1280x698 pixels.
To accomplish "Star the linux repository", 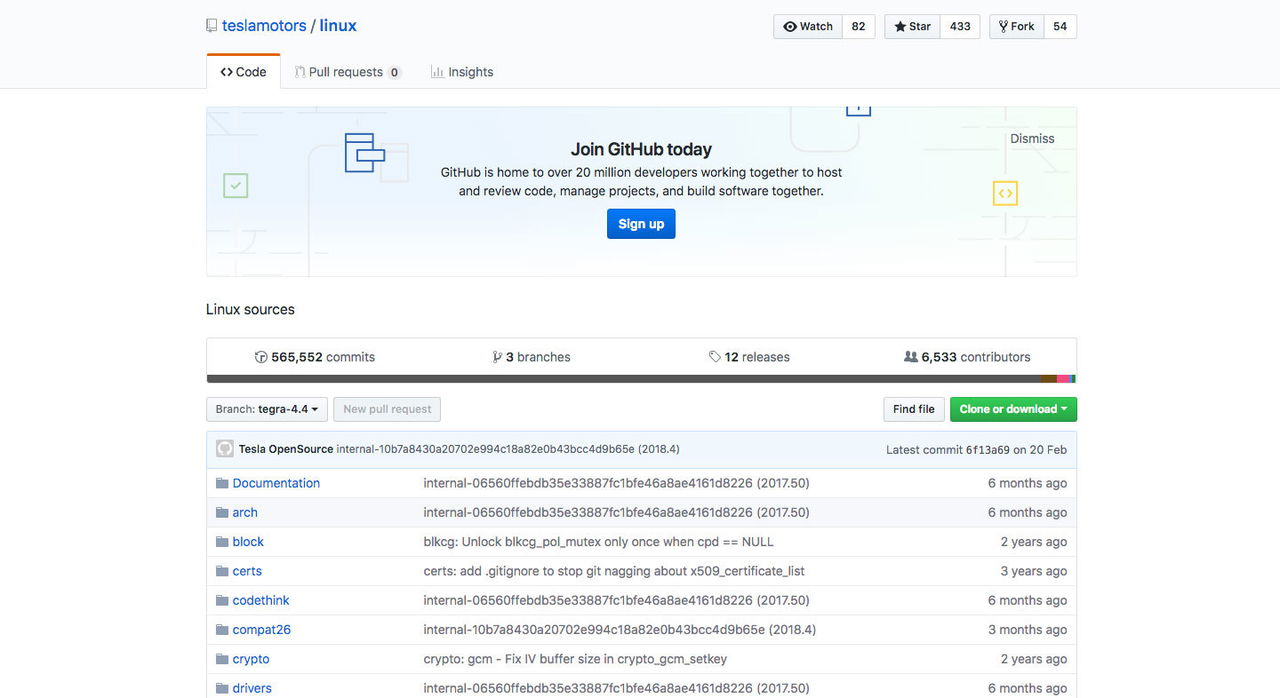I will tap(913, 27).
